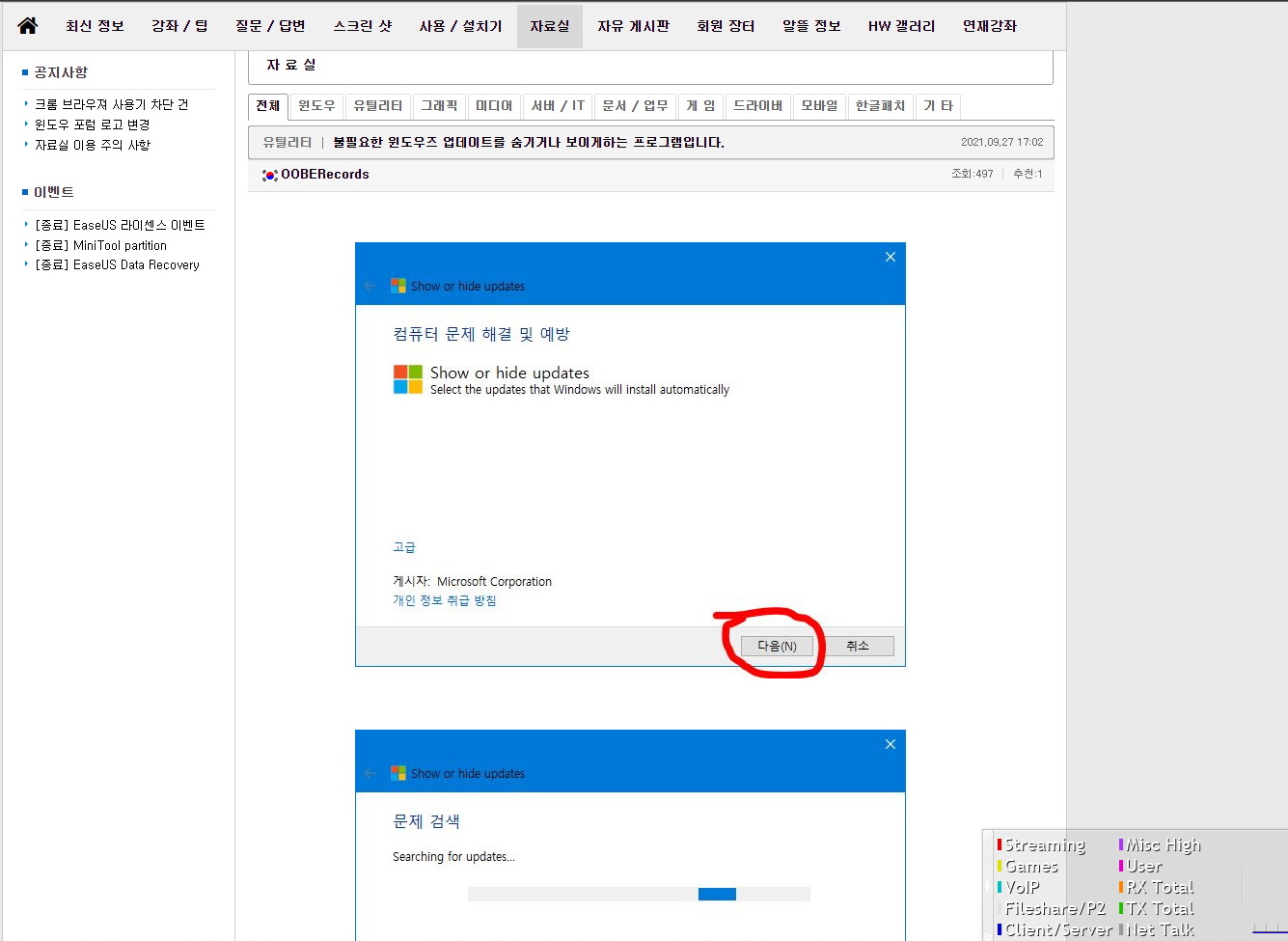Screen dimensions: 1288x941
Task: Click the post title about hiding Windows updates
Action: (x=529, y=142)
